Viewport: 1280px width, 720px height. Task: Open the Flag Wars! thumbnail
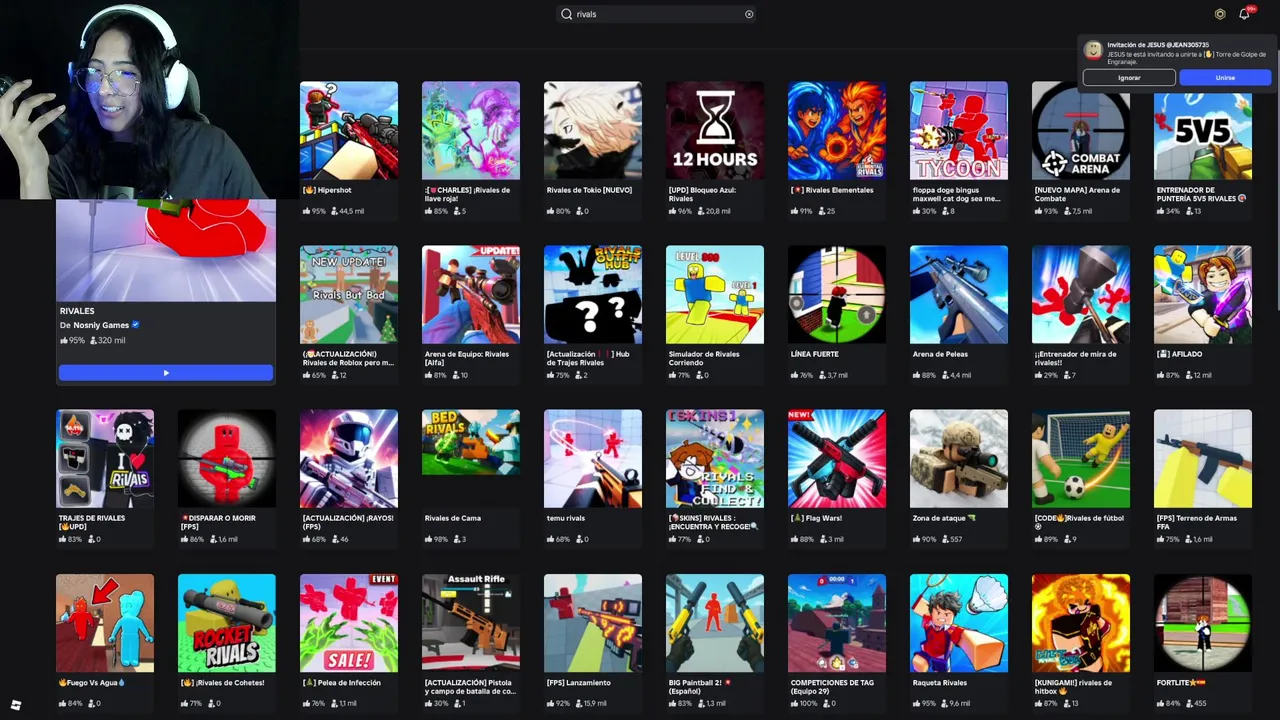coord(837,459)
